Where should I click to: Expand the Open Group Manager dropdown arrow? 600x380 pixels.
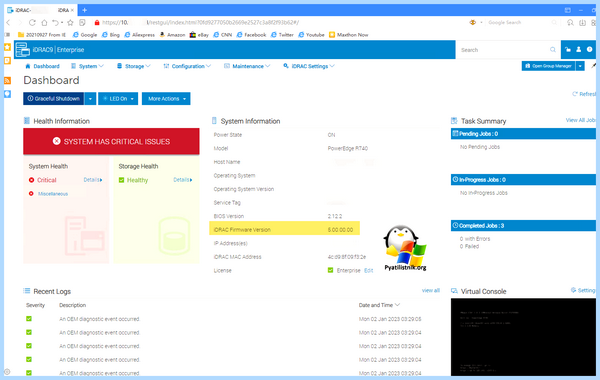[x=580, y=66]
